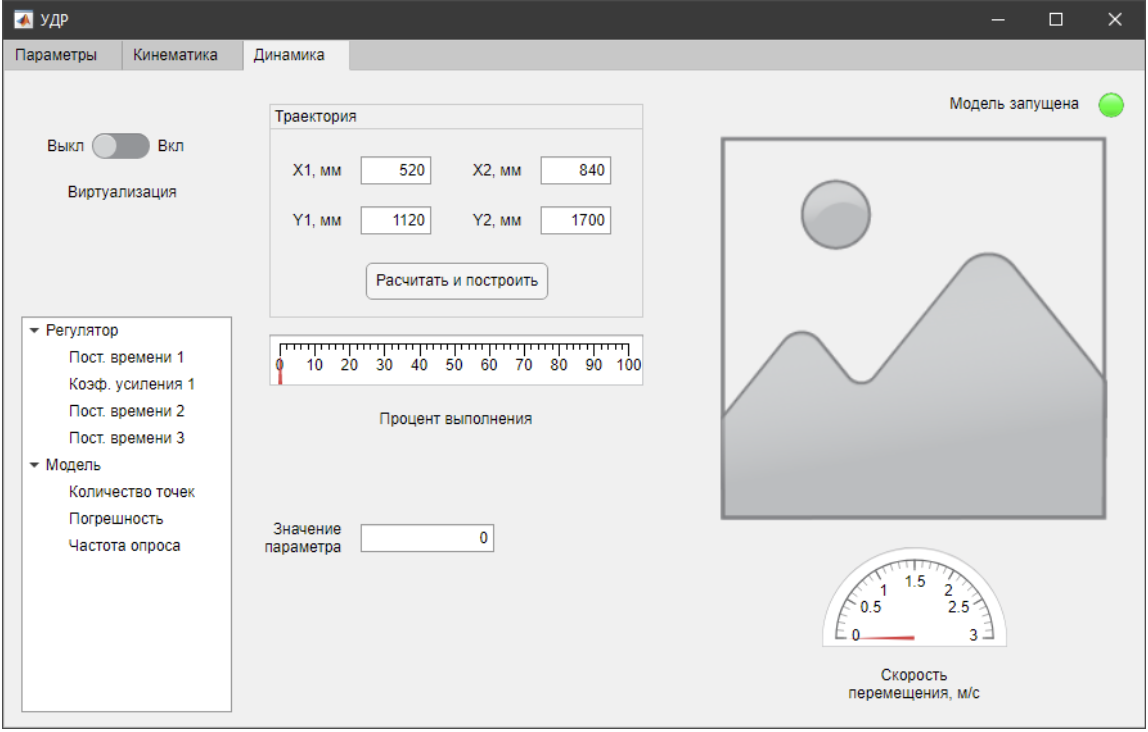Maximize the УДР window
Screen dimensions: 1148x732
tap(1056, 20)
